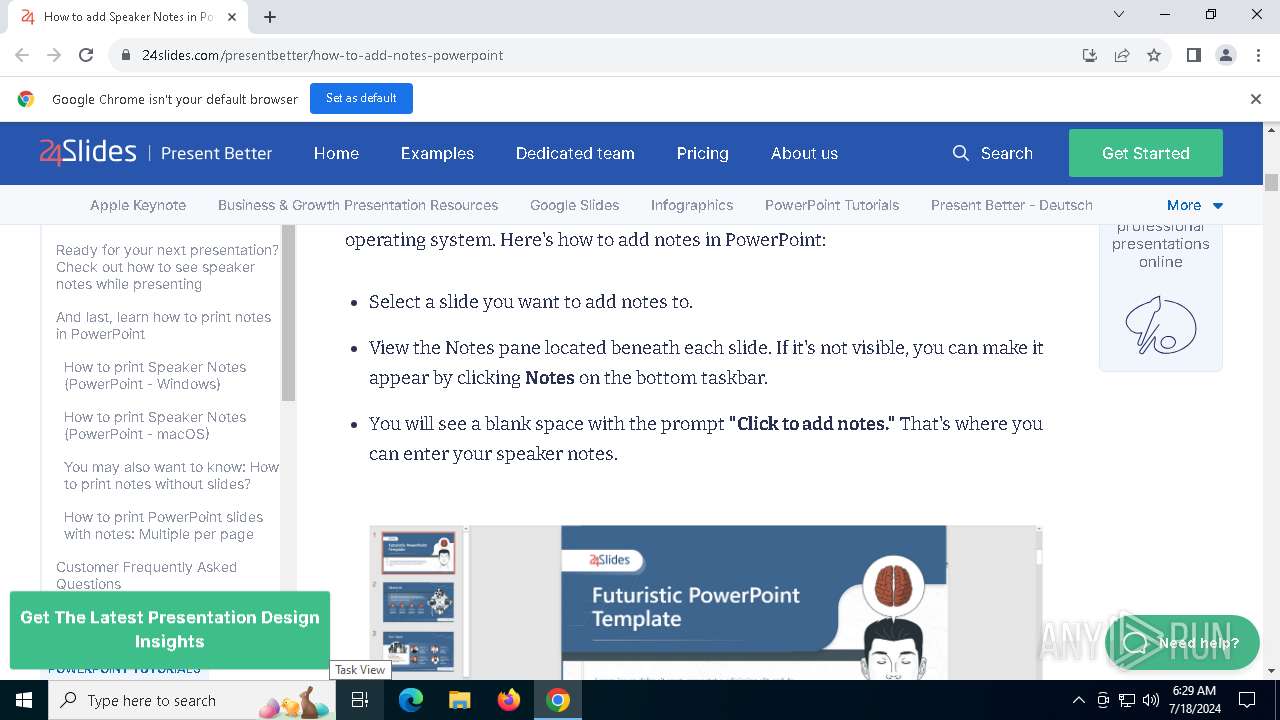The height and width of the screenshot is (720, 1280).
Task: Open 'Ready for your next presentation?' sidebar link
Action: [x=167, y=267]
